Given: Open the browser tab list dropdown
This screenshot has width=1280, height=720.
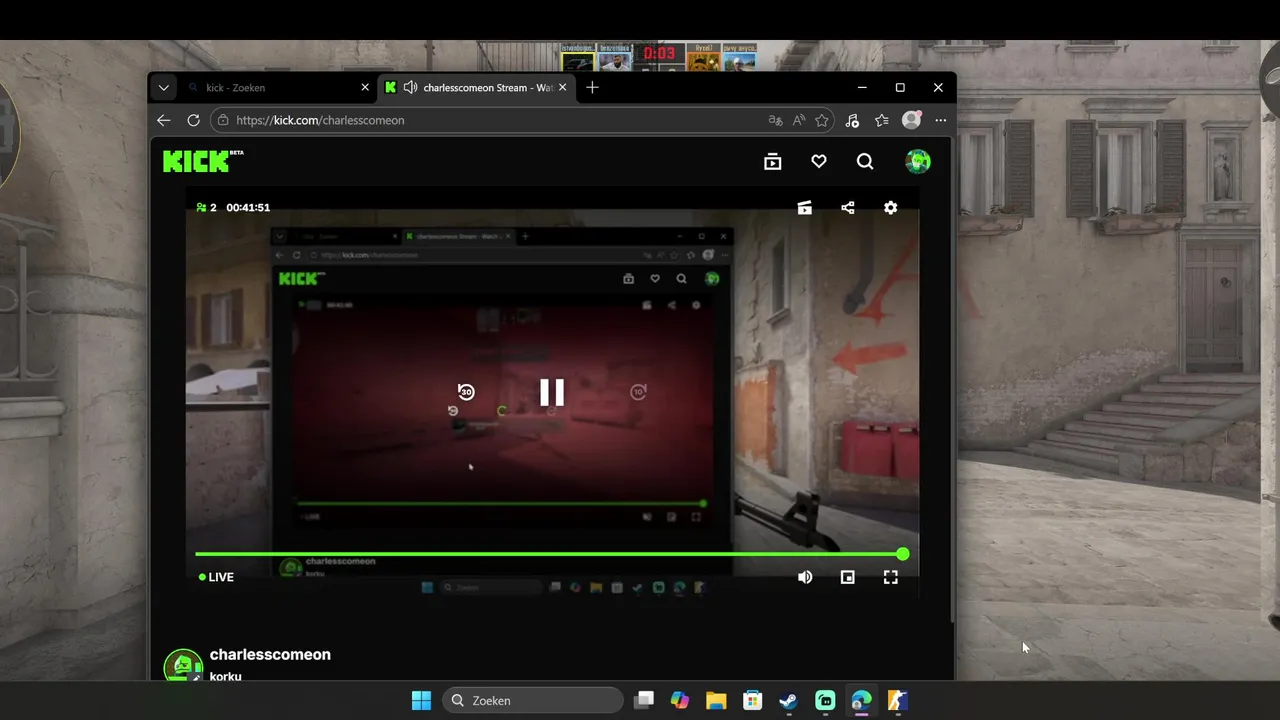Looking at the screenshot, I should tap(163, 88).
